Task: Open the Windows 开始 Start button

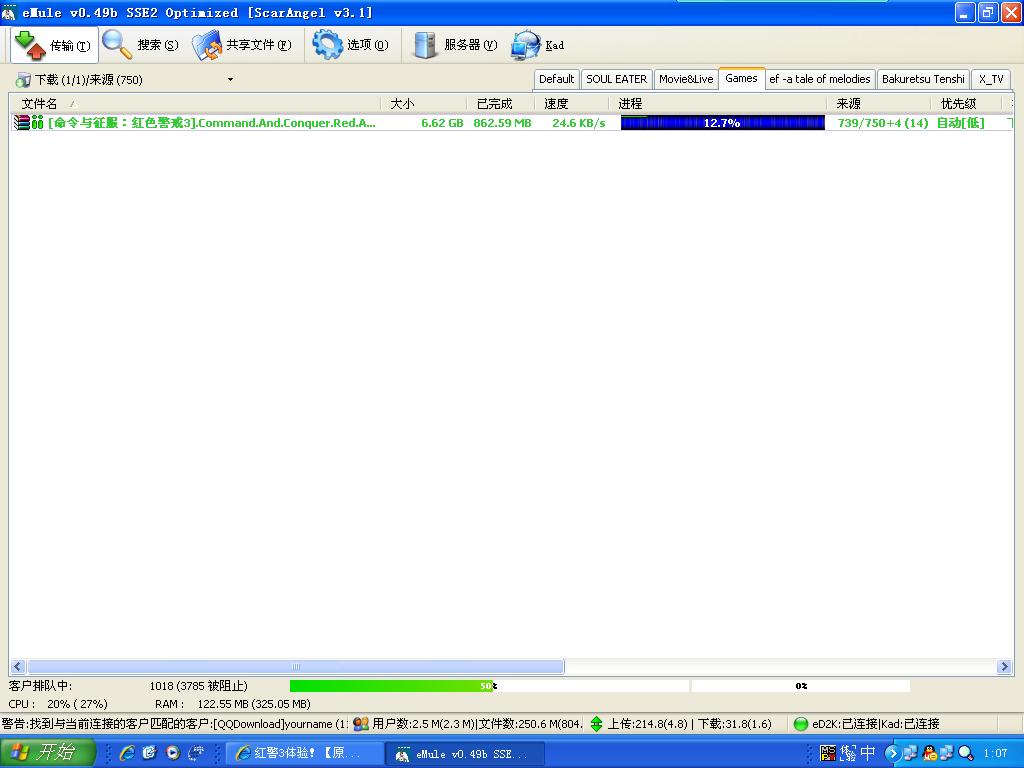Action: click(48, 752)
